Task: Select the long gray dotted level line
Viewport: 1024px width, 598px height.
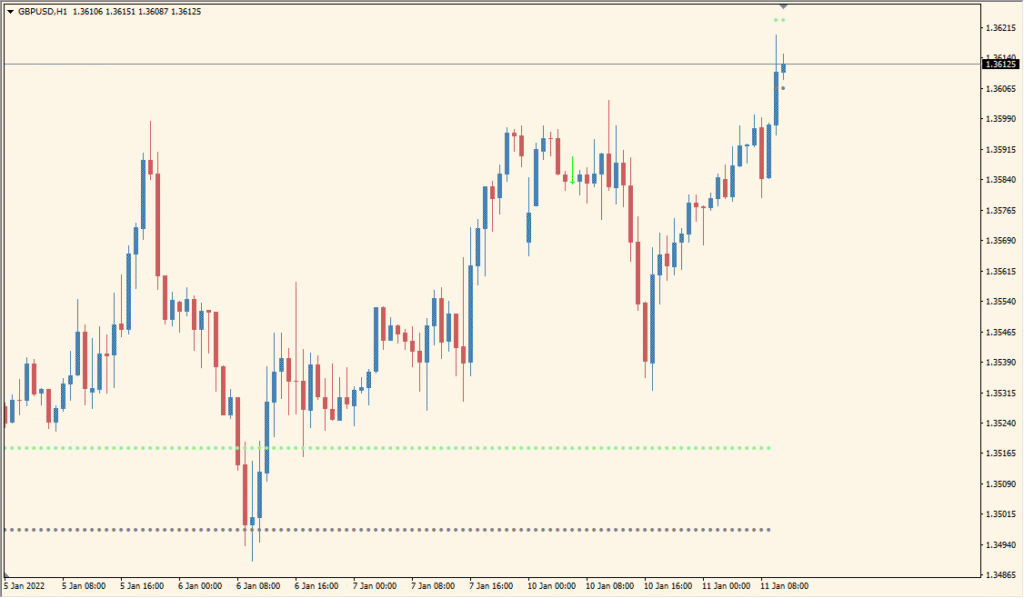Action: [x=387, y=529]
